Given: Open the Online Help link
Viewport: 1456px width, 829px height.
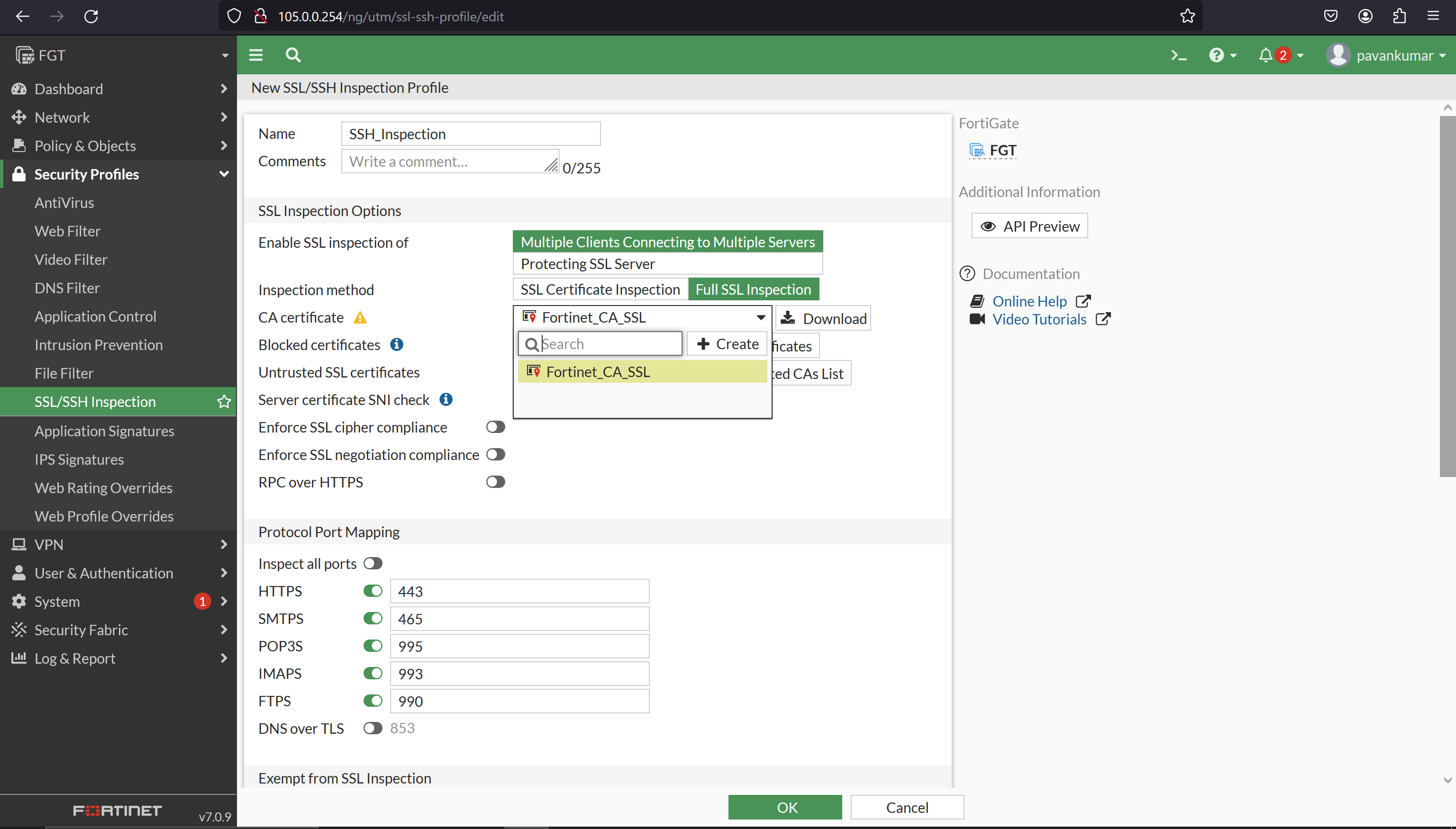Looking at the screenshot, I should tap(1029, 301).
